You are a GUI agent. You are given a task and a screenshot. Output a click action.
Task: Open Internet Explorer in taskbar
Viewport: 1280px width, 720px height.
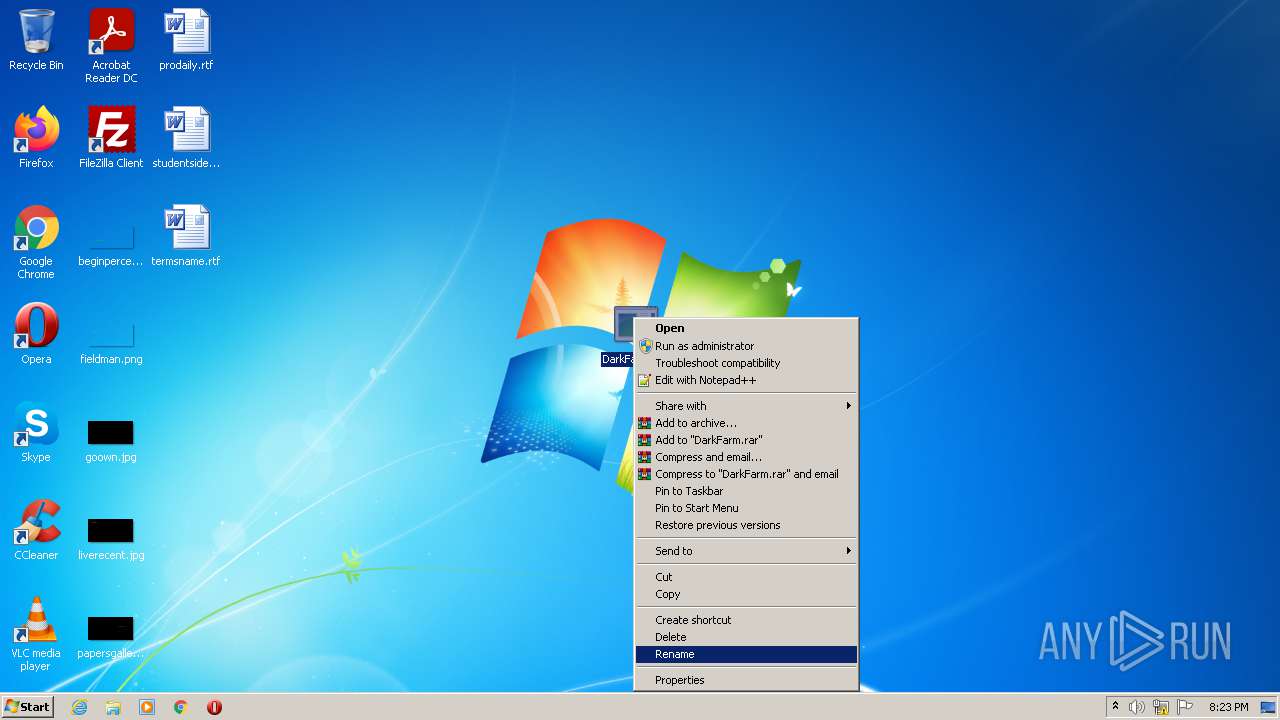[x=79, y=707]
